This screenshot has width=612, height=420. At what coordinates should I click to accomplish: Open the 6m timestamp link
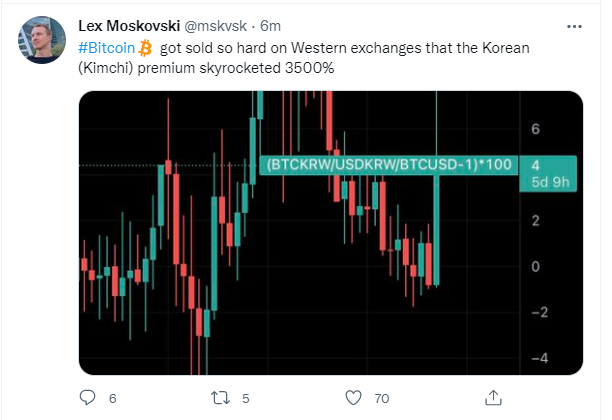(x=270, y=26)
